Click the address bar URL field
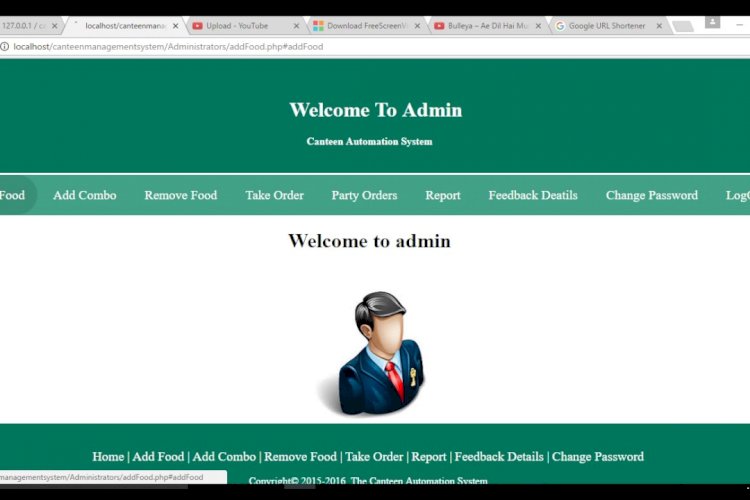The height and width of the screenshot is (500, 750). (168, 46)
